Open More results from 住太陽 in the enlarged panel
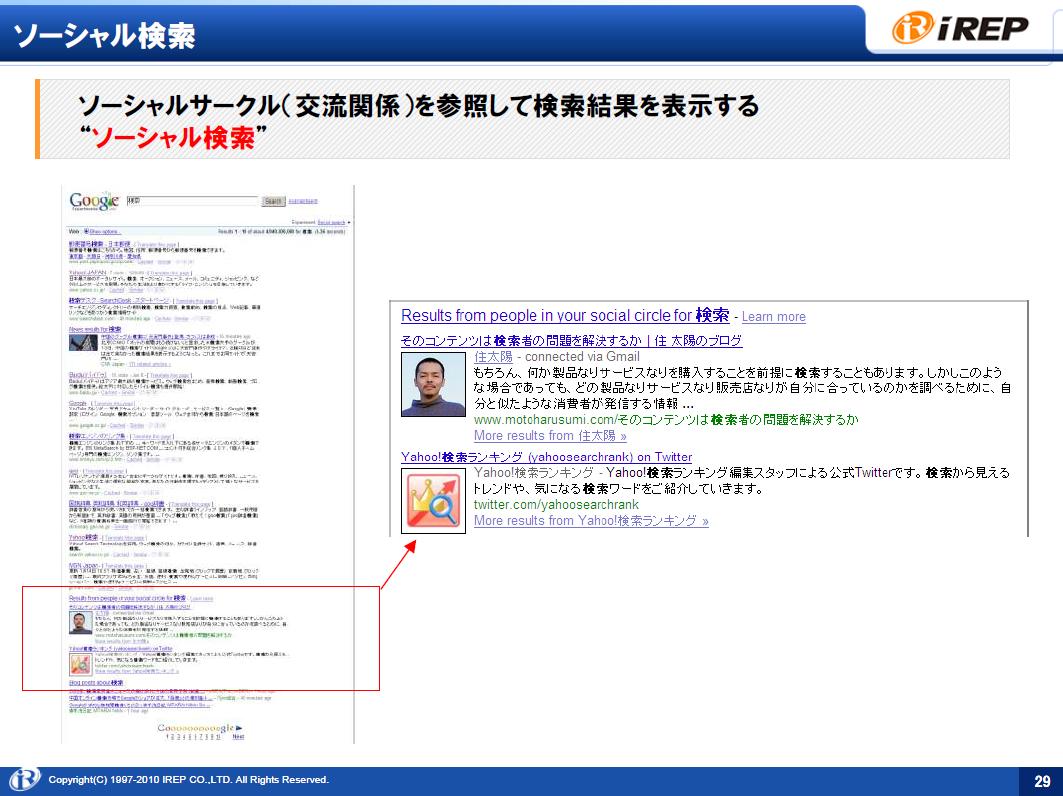1063x796 pixels. (x=550, y=436)
